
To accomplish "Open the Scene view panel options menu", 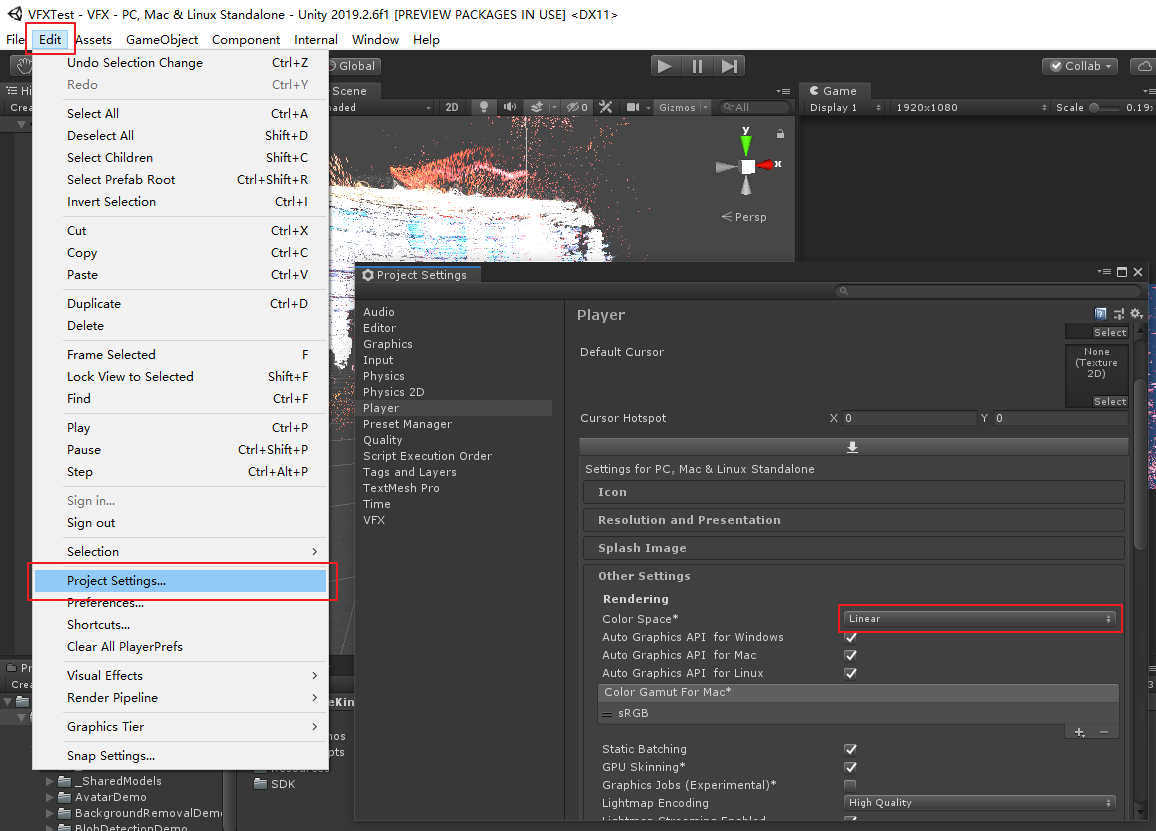I will pyautogui.click(x=783, y=91).
